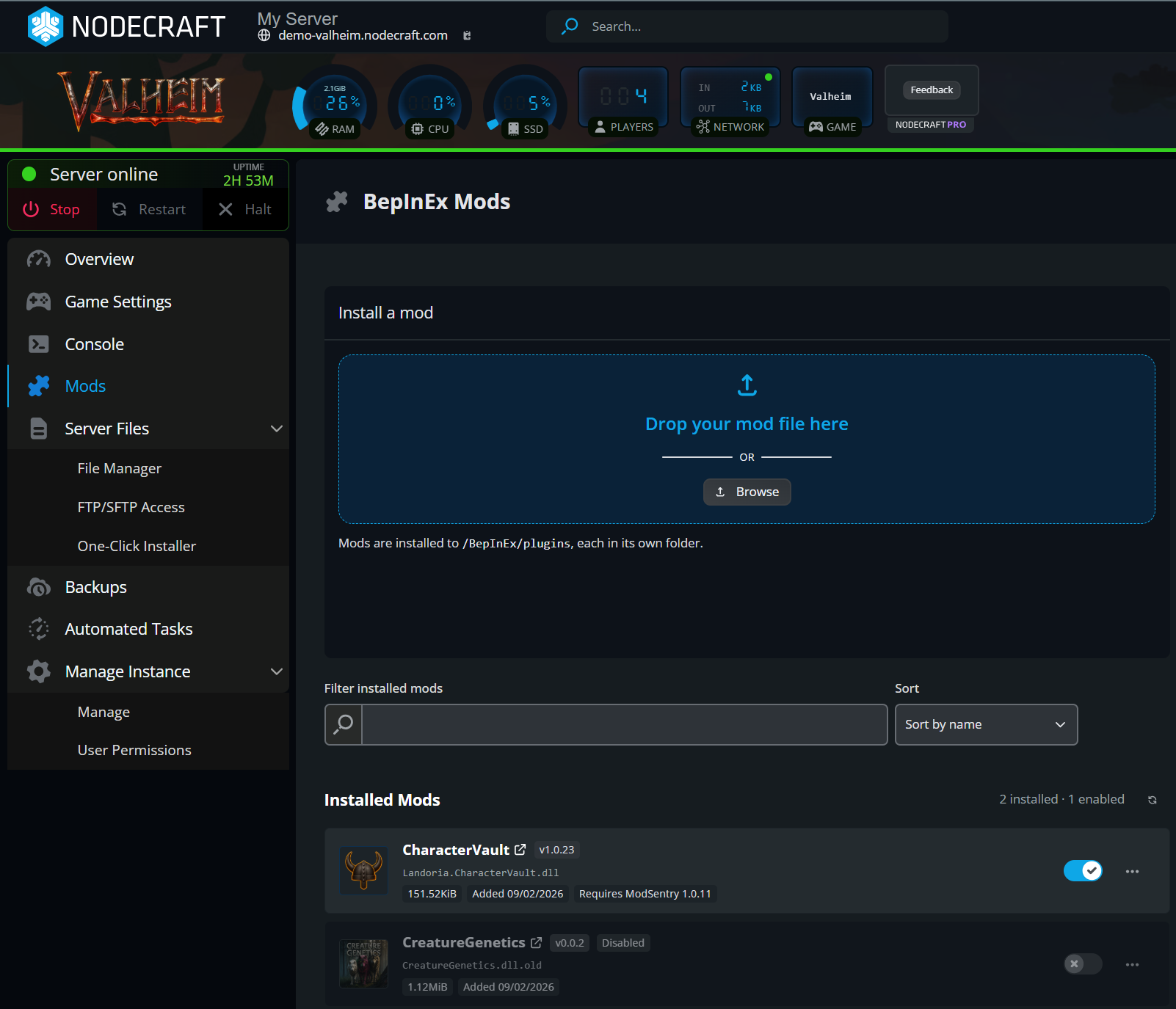Open Manage Instance section
1176x1009 pixels.
pos(148,671)
